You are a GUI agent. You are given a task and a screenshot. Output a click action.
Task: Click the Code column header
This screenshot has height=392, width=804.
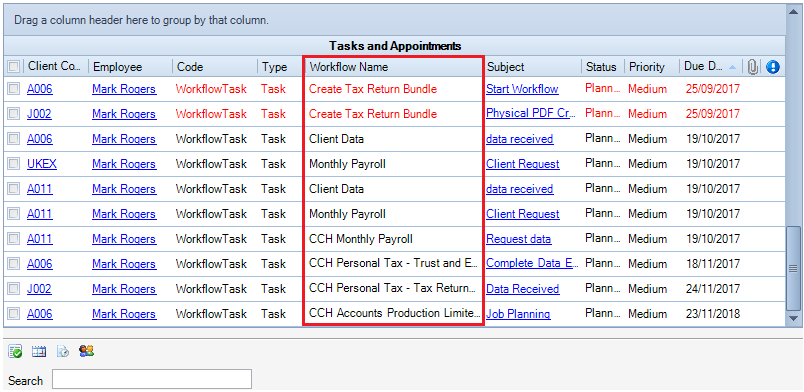215,67
